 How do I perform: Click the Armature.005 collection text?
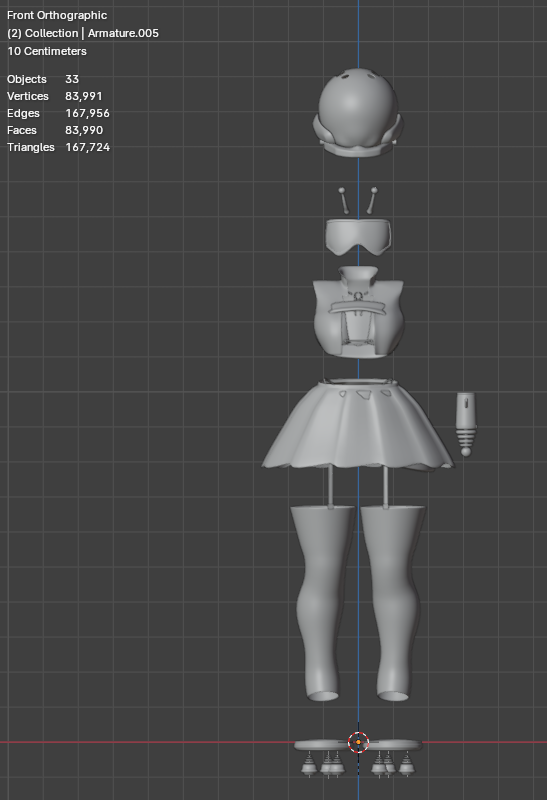coord(123,33)
